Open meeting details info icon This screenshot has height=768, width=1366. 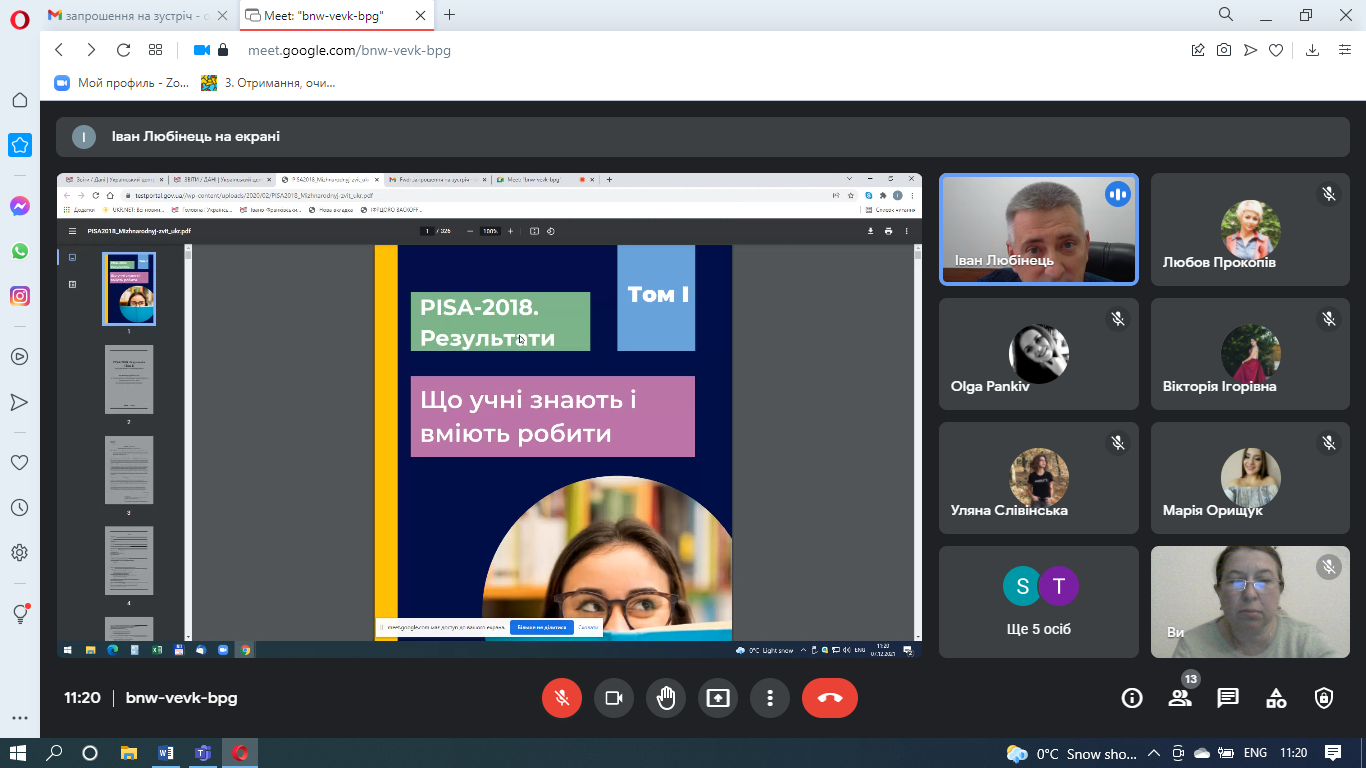click(x=1131, y=698)
